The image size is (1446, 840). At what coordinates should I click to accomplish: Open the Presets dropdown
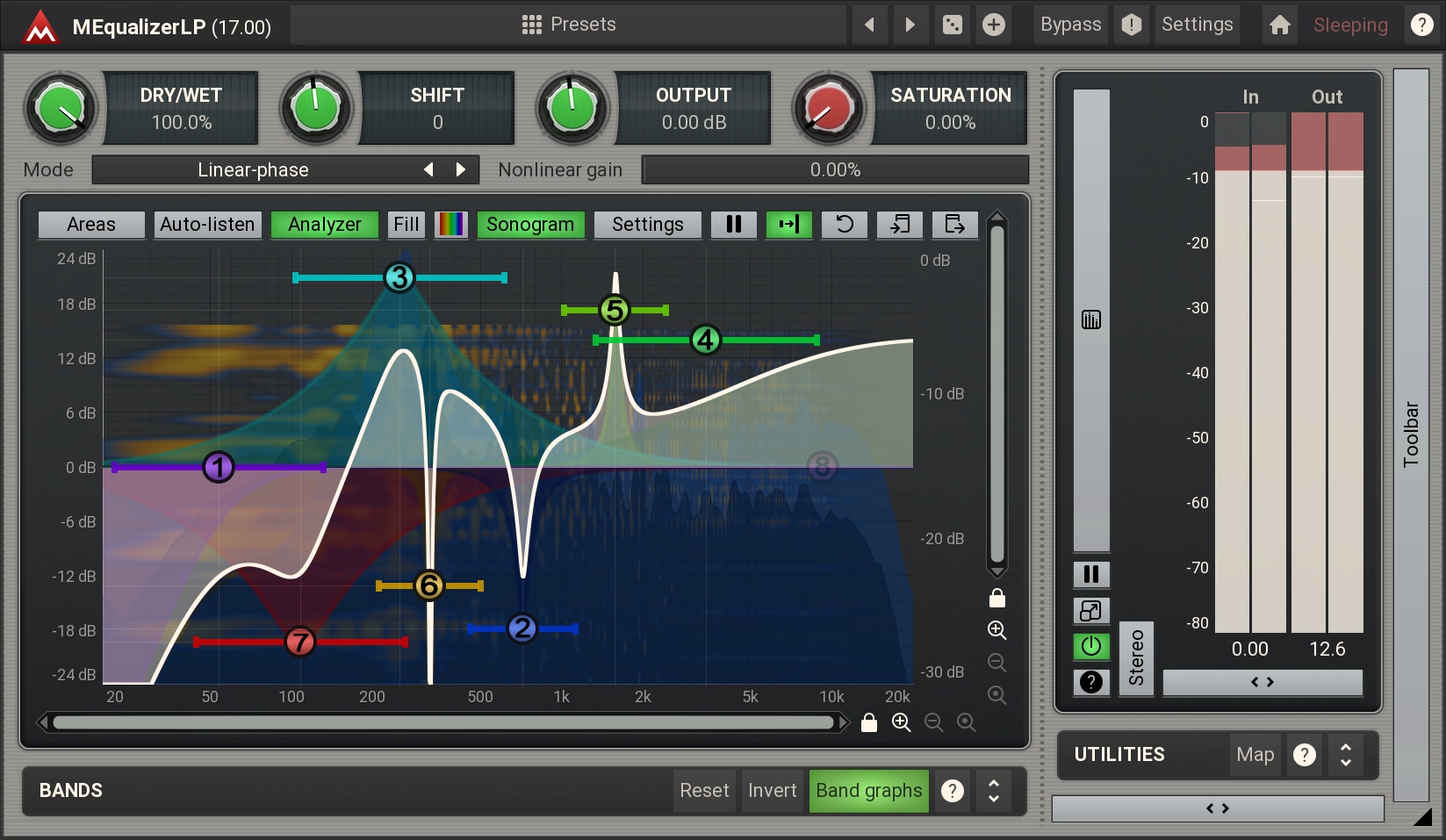tap(569, 25)
